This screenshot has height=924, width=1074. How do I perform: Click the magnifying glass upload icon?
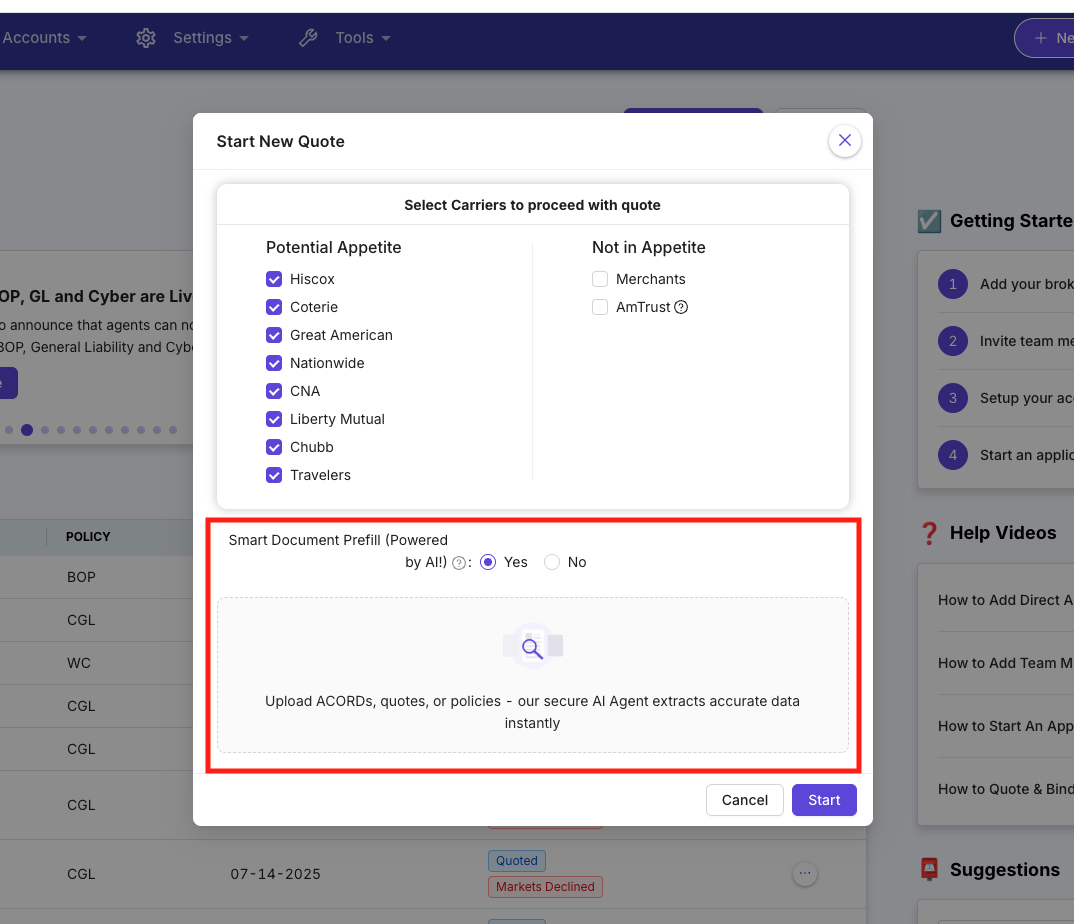click(x=532, y=646)
